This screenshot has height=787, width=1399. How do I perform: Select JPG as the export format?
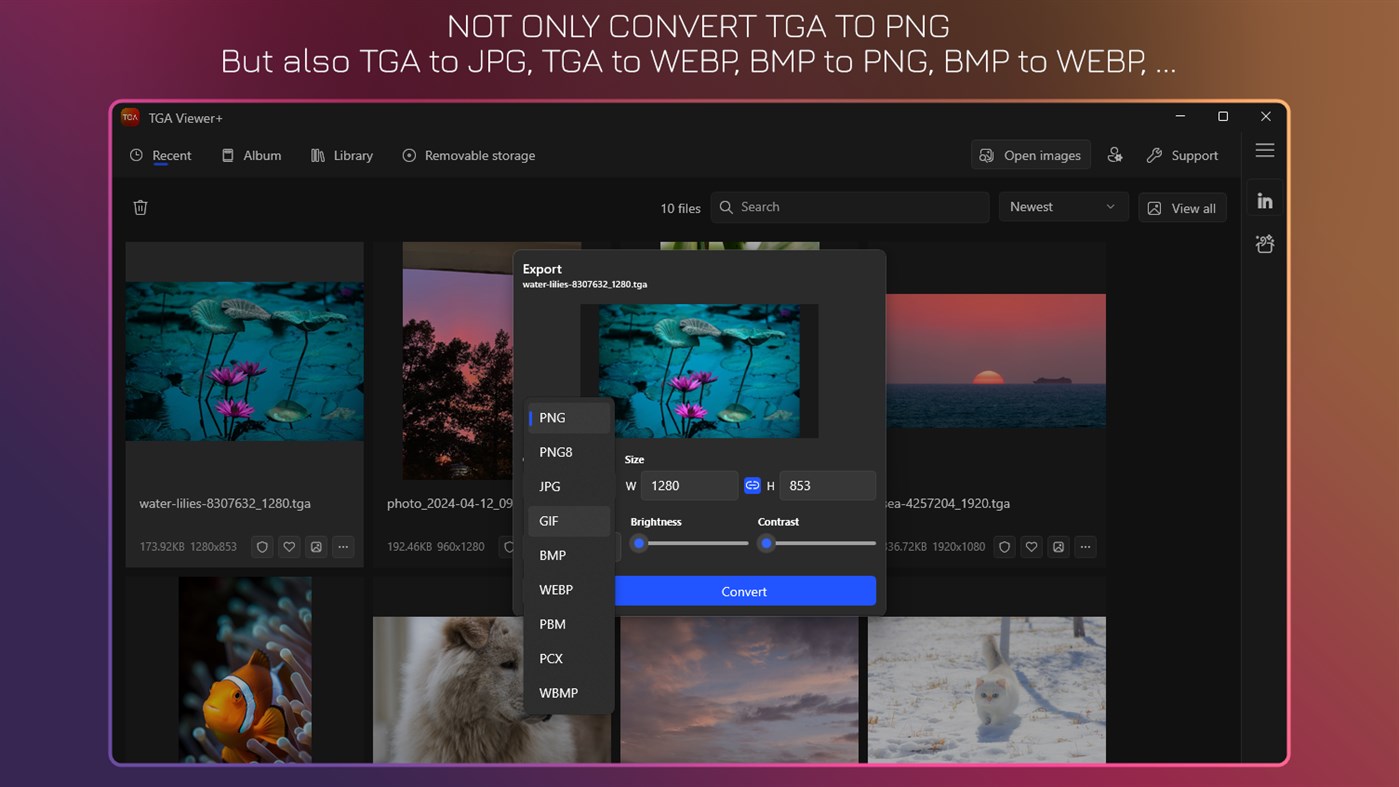549,486
